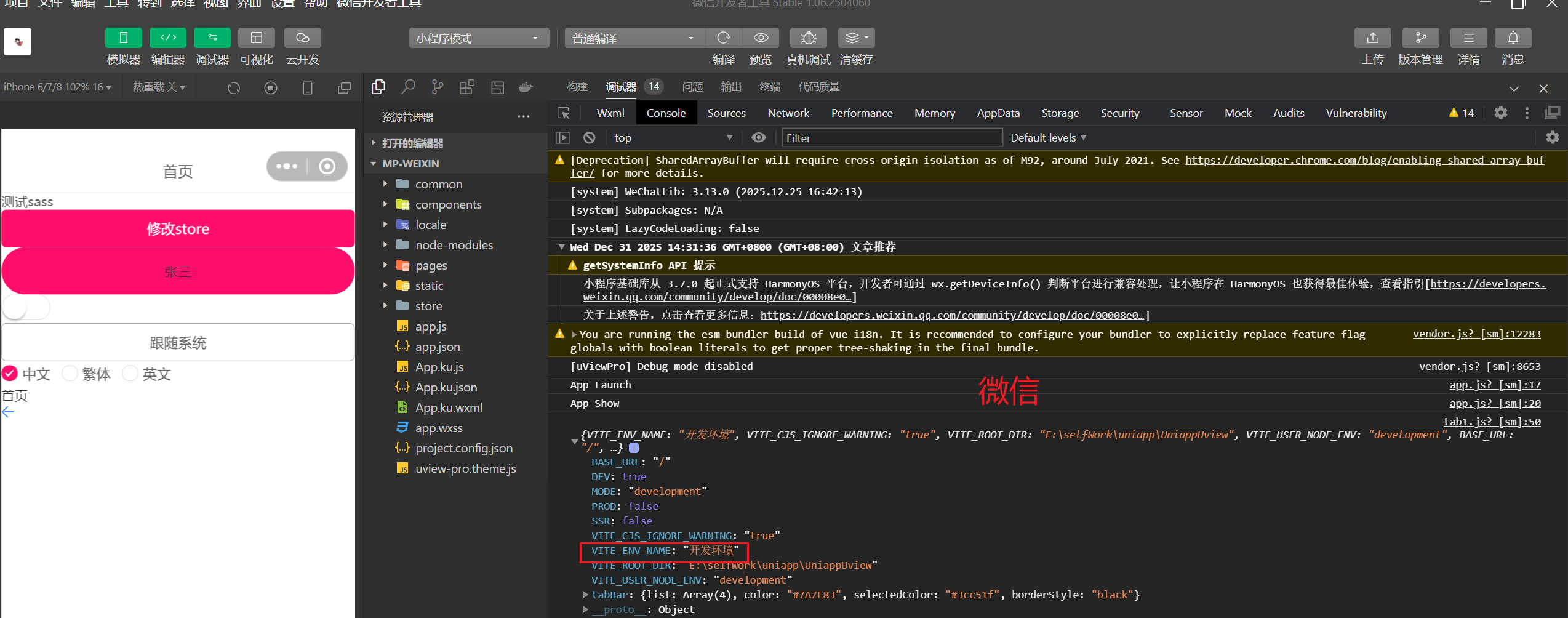Open the app.js? [sm]:17 source link
Image resolution: width=1568 pixels, height=618 pixels.
click(1495, 385)
